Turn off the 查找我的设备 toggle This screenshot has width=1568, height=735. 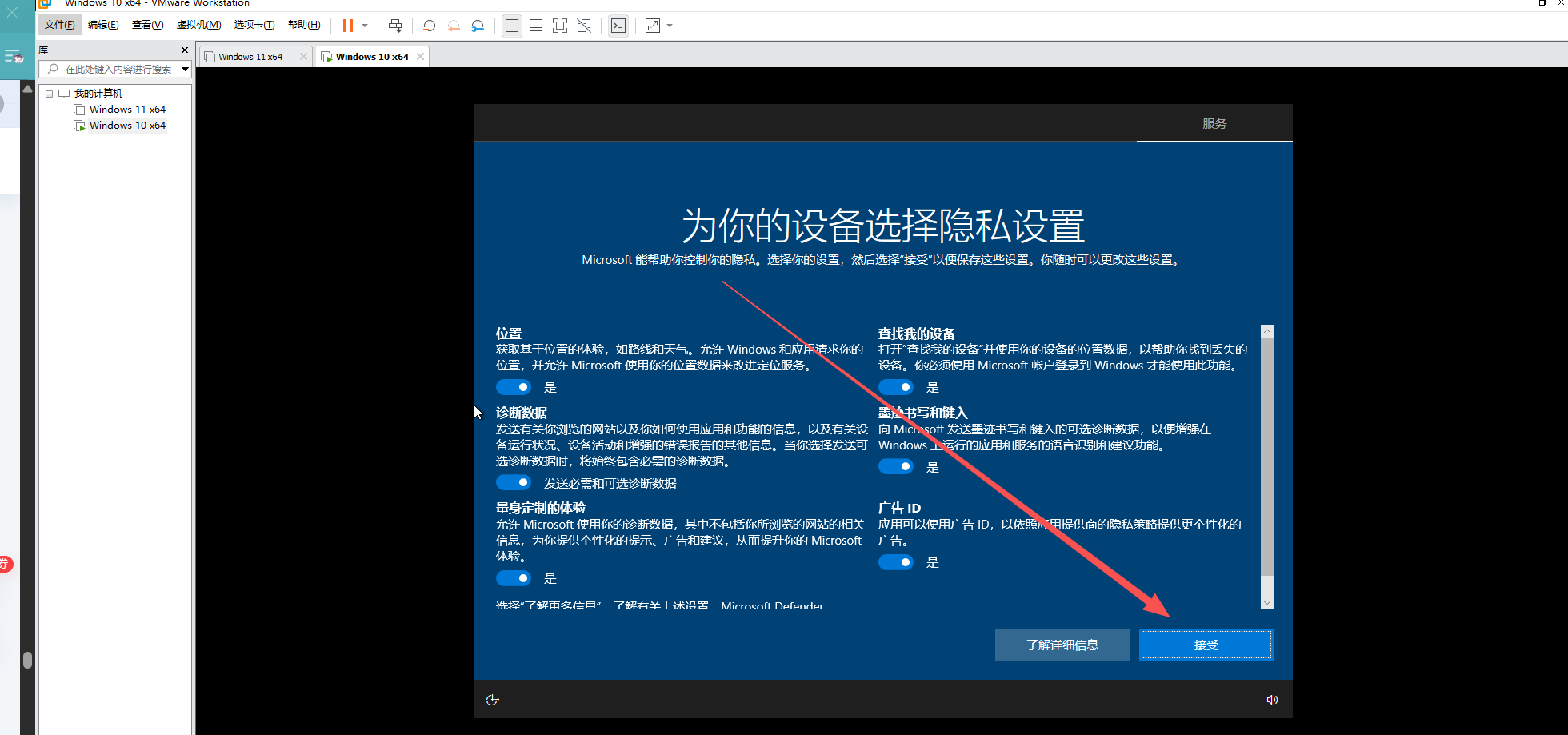pyautogui.click(x=896, y=387)
